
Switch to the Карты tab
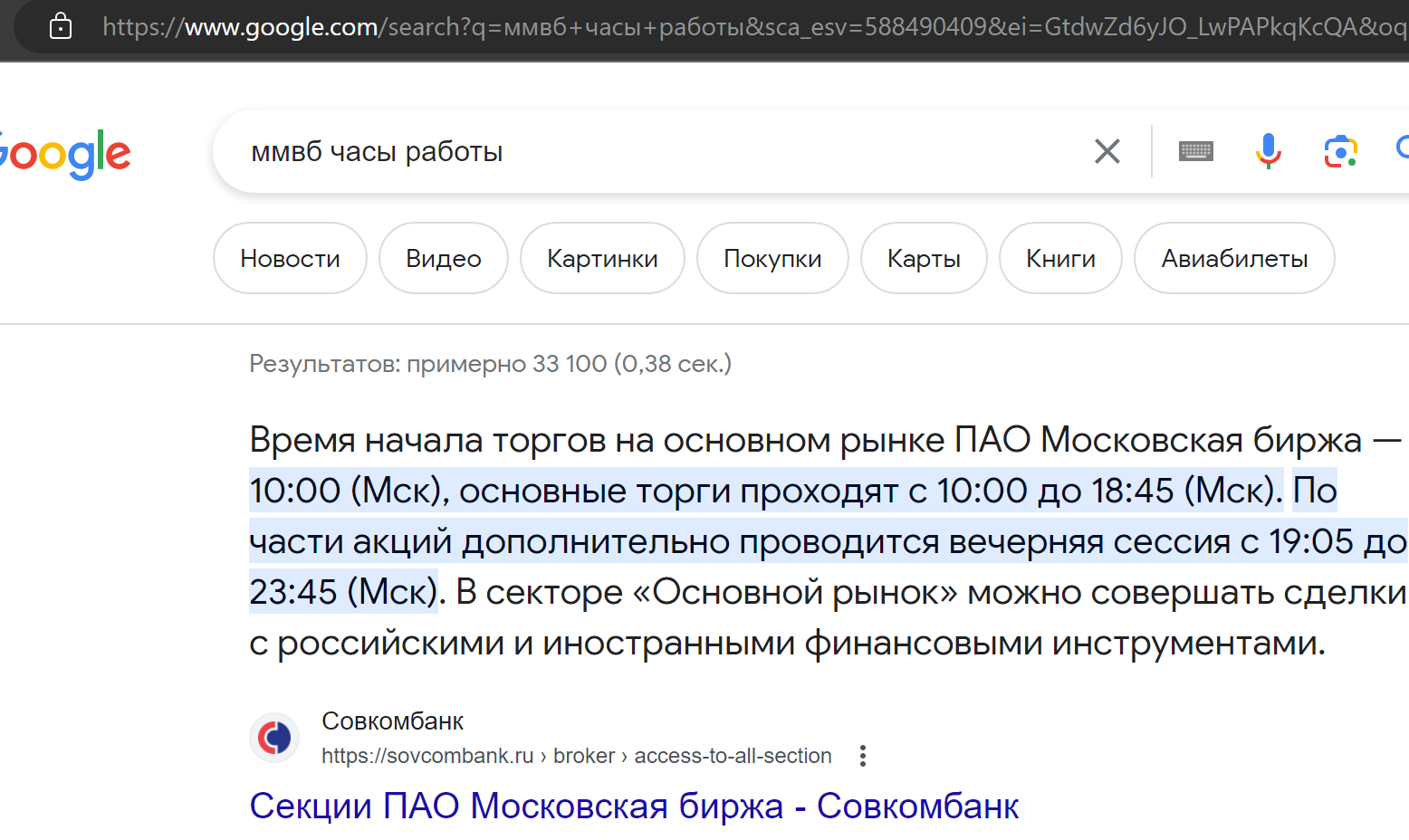pyautogui.click(x=924, y=258)
